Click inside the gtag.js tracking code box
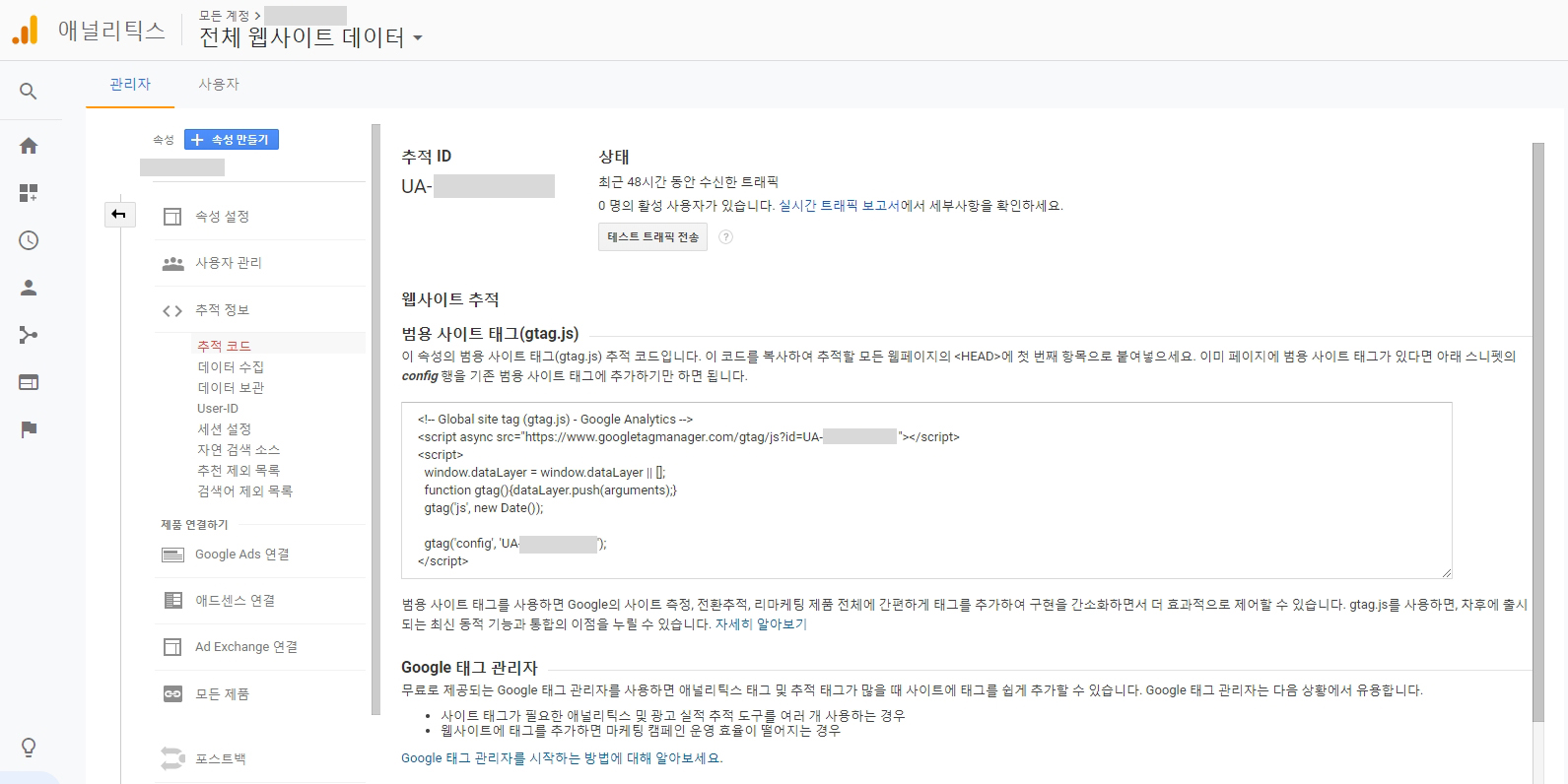The width and height of the screenshot is (1568, 784). 926,490
